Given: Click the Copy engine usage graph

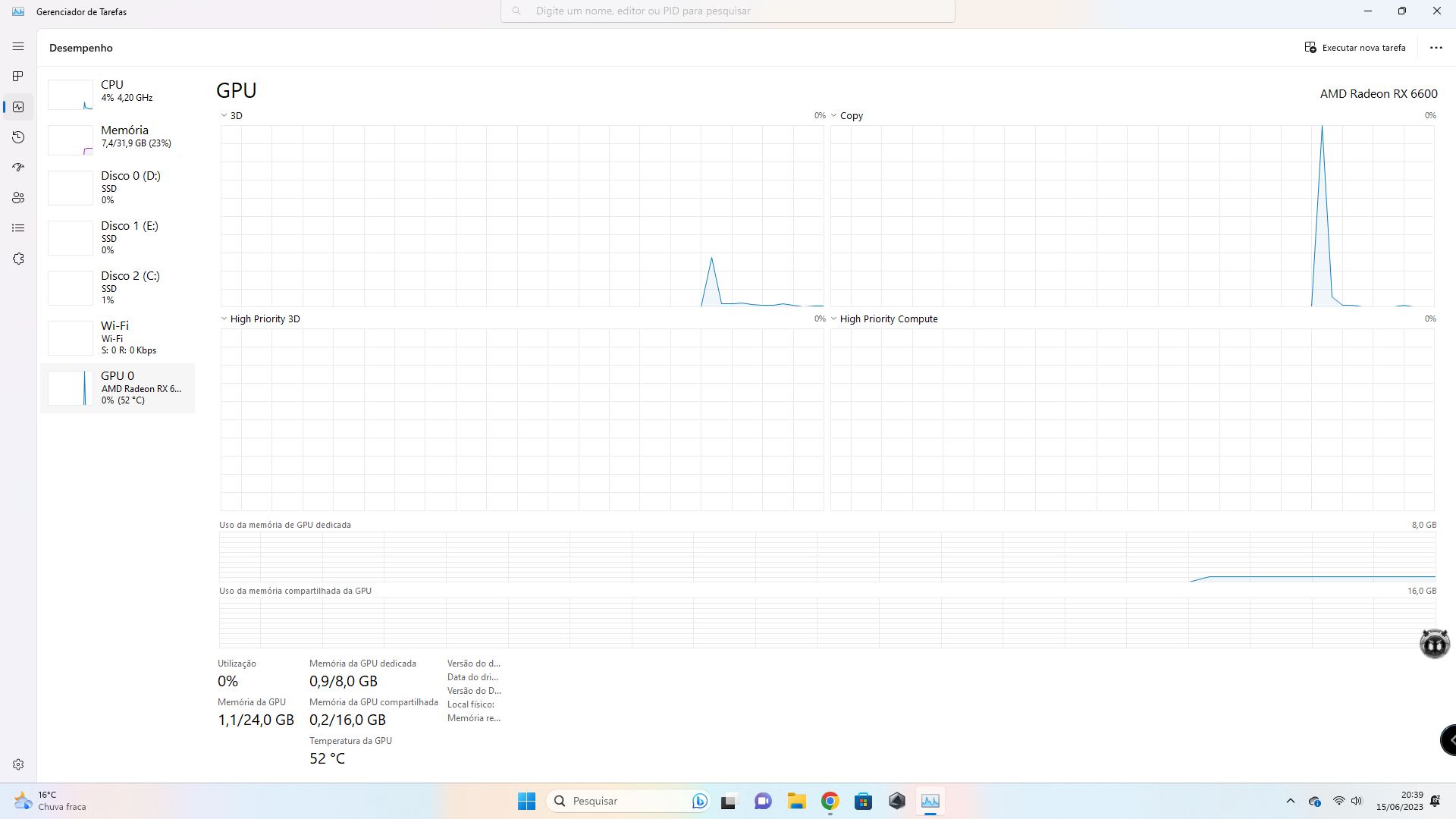Looking at the screenshot, I should 1132,216.
